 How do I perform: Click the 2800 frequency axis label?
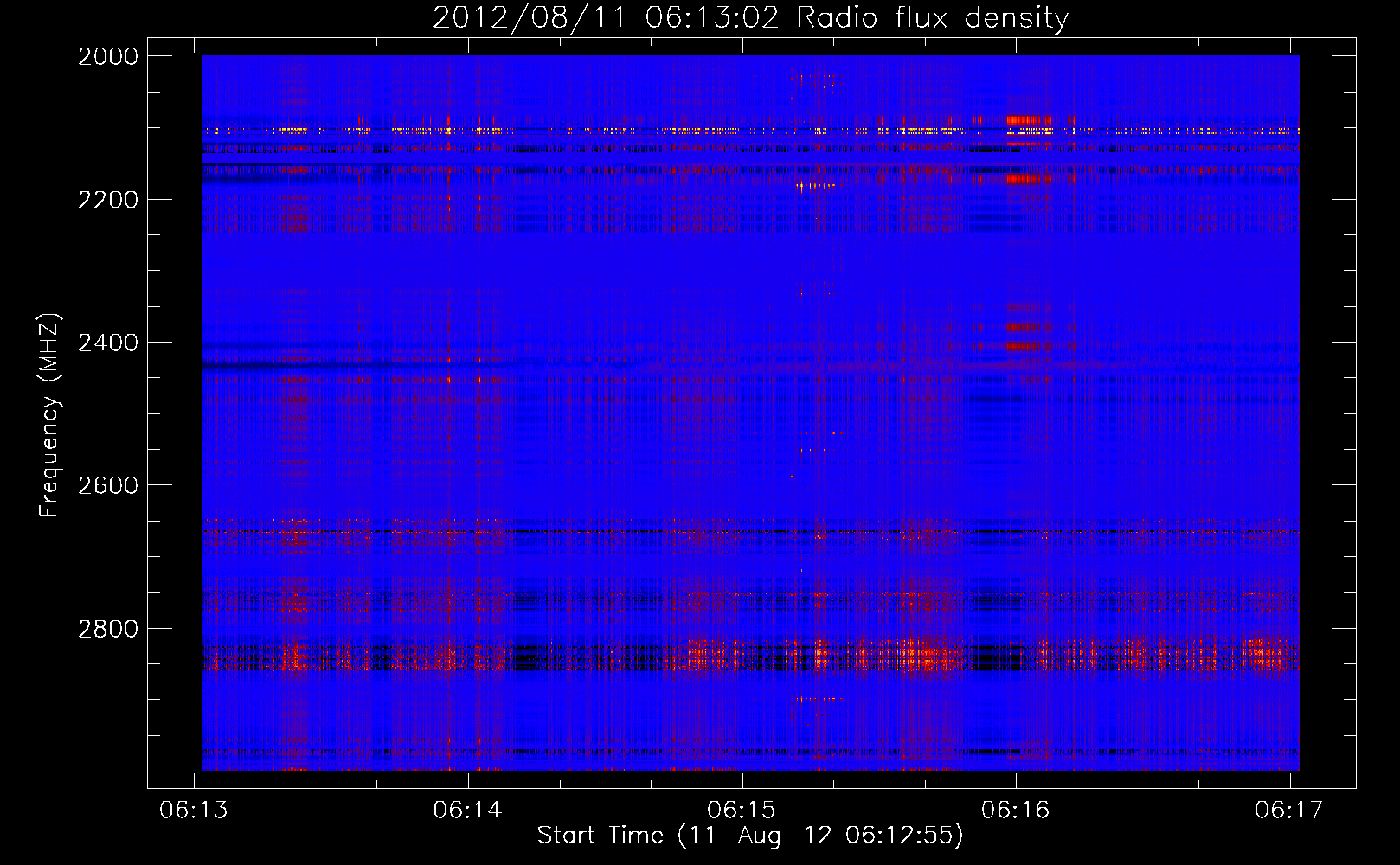tap(108, 629)
